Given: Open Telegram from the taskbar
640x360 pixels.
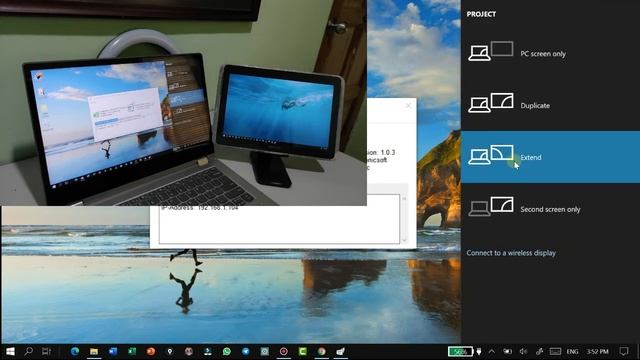Looking at the screenshot, I should 246,351.
